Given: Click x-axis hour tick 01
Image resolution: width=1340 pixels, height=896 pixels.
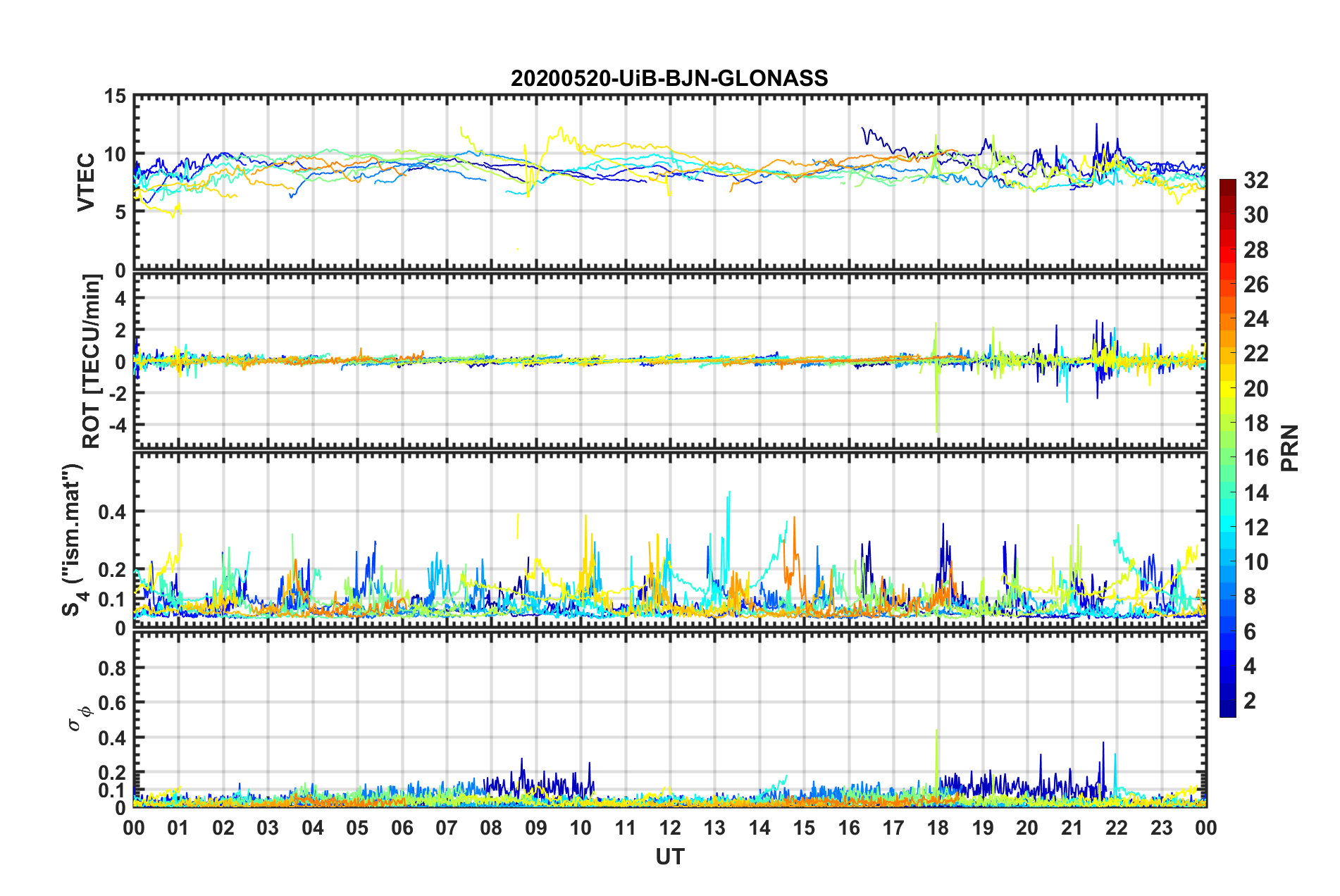Looking at the screenshot, I should click(178, 828).
